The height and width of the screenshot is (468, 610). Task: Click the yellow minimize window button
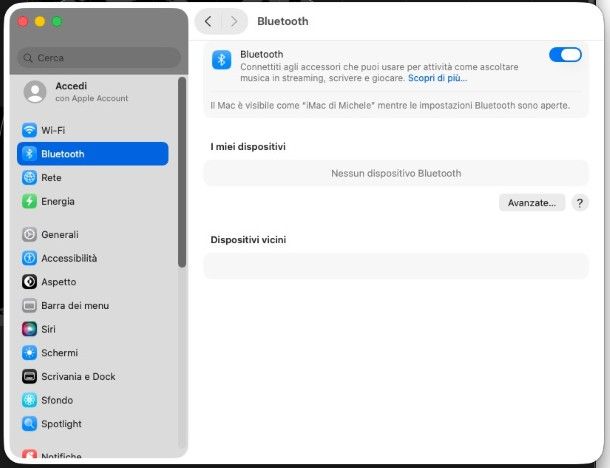coord(40,21)
